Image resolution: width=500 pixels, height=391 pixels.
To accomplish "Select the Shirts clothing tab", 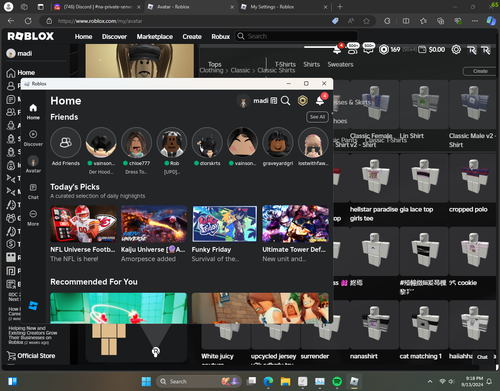I will tap(312, 64).
